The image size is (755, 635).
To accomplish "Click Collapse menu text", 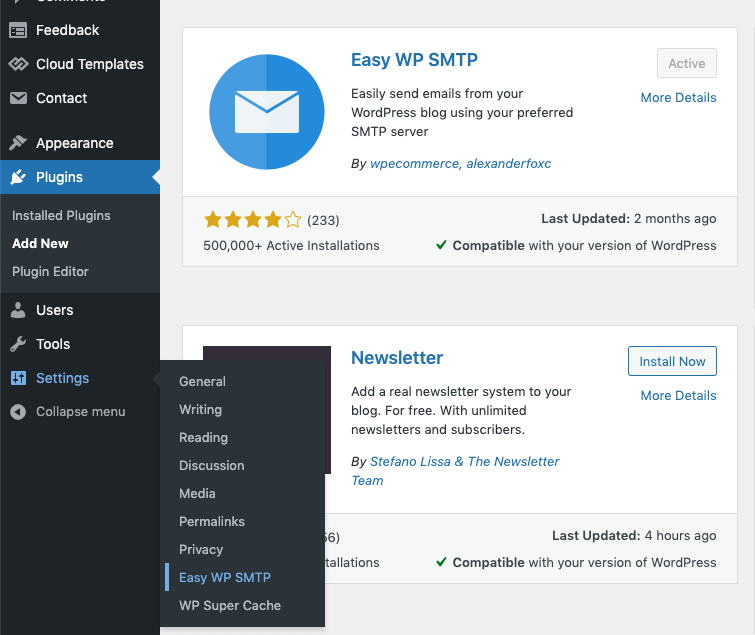I will pyautogui.click(x=81, y=412).
